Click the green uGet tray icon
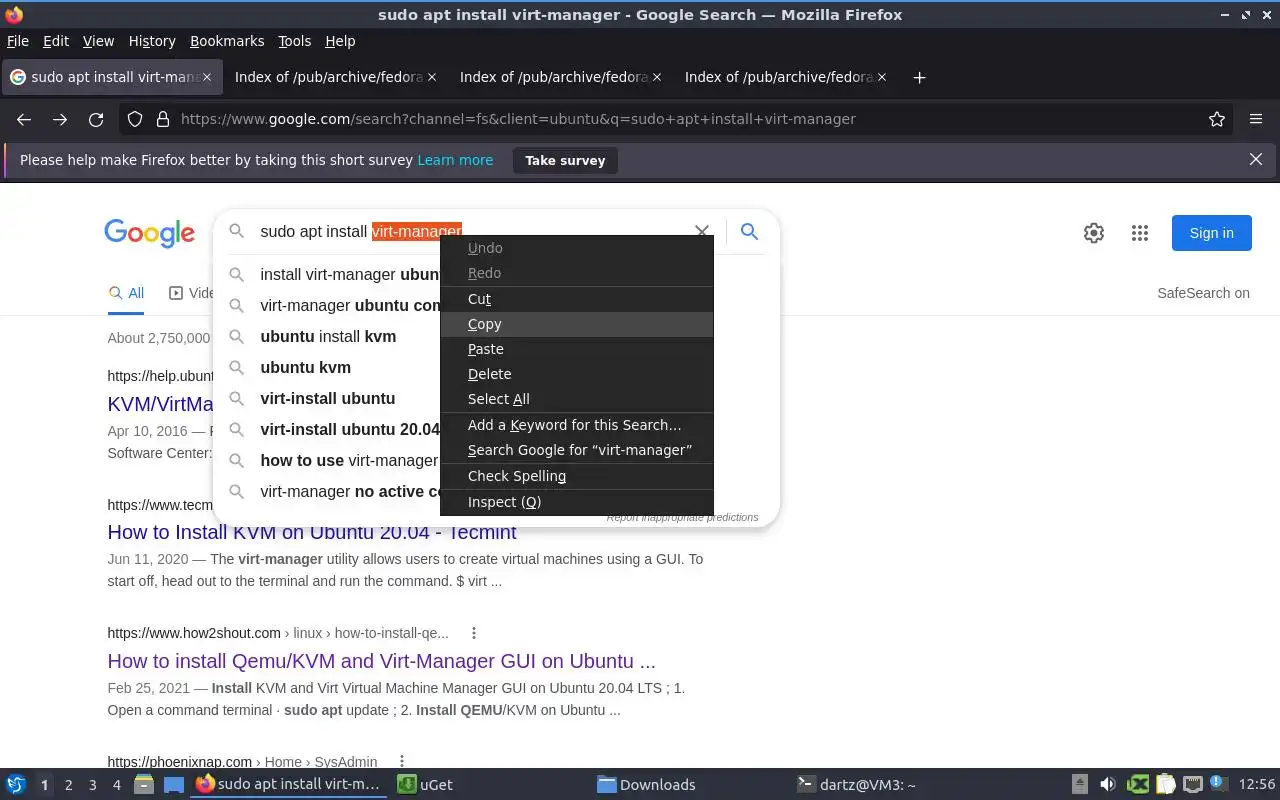1280x800 pixels. [1138, 785]
